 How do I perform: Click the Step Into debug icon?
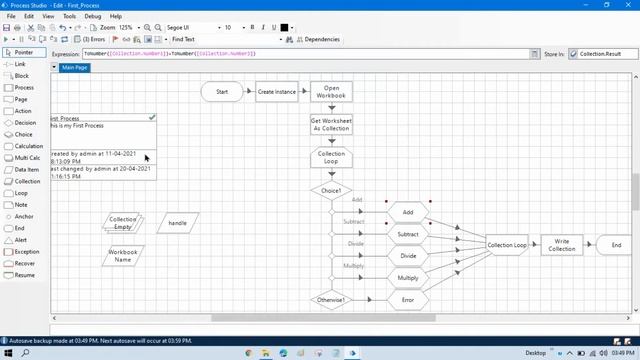tap(32, 40)
